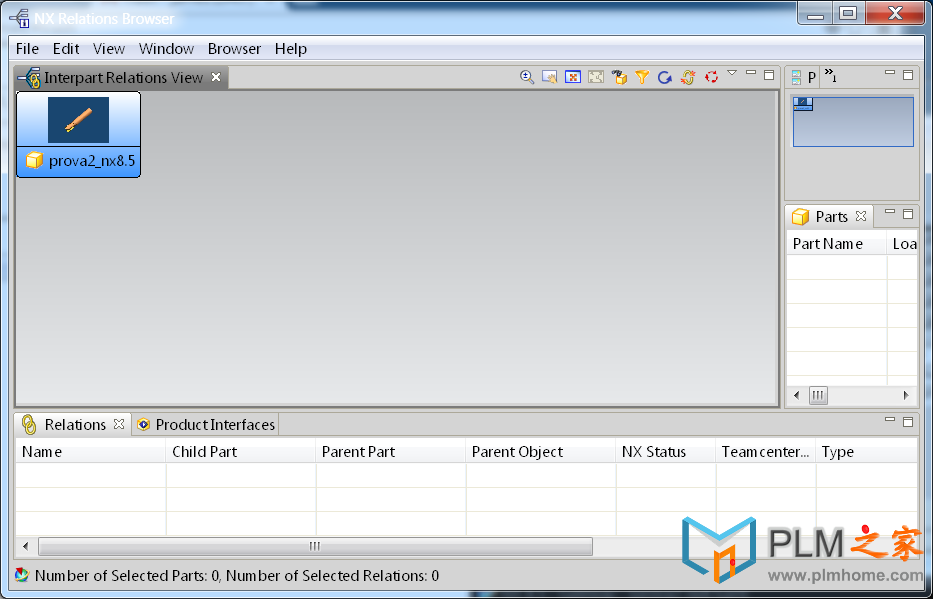Sort by the Parent Object column header

541,452
